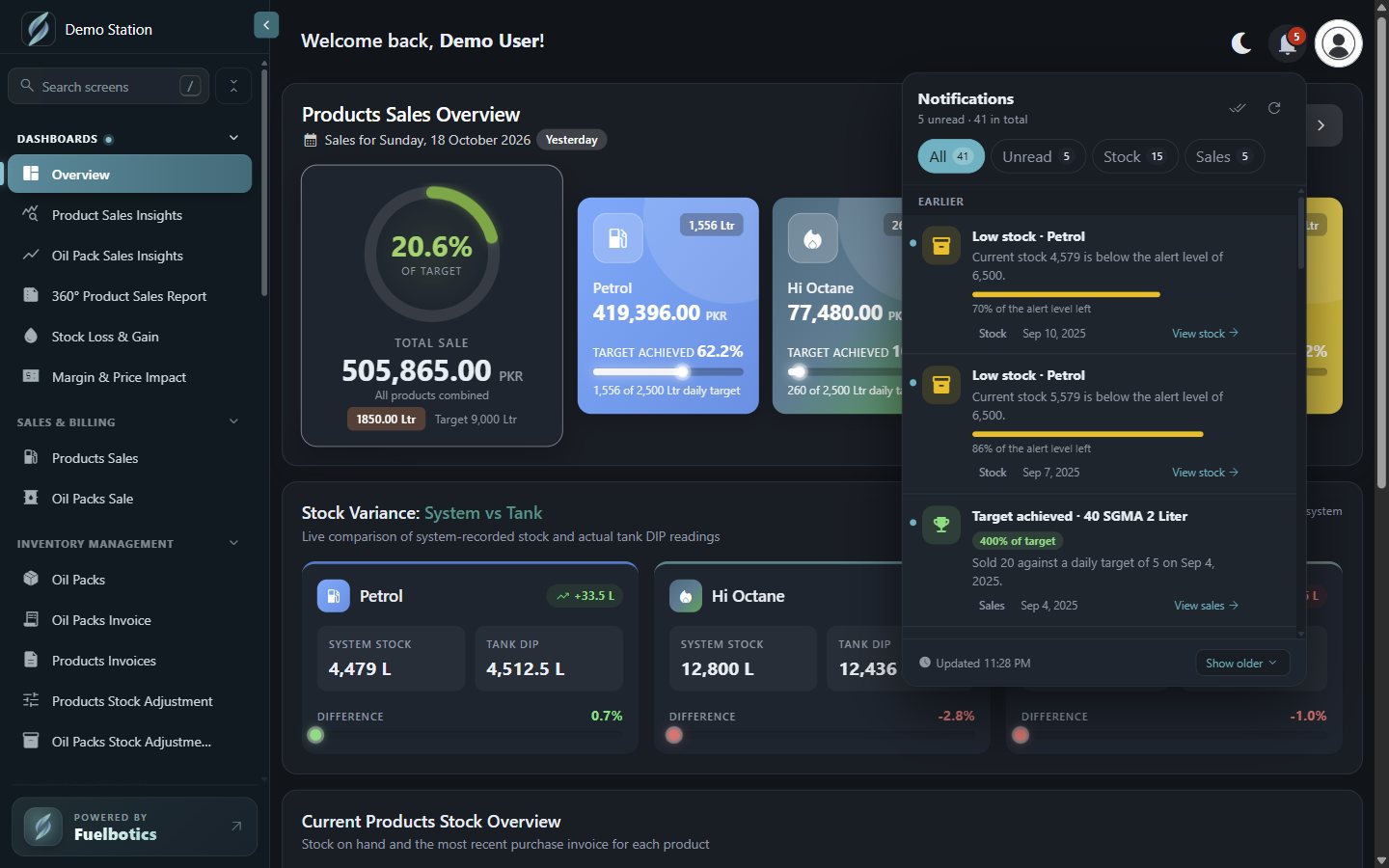Open the user profile avatar menu

click(x=1338, y=43)
